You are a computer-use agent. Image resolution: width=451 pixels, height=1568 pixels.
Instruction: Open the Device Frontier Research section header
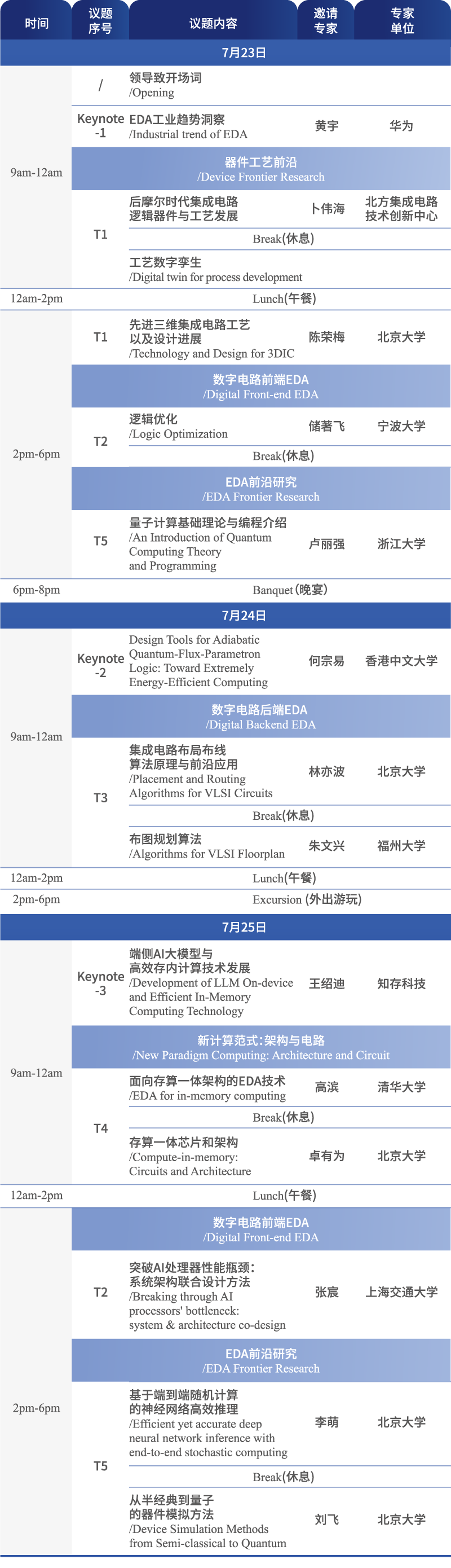click(261, 169)
